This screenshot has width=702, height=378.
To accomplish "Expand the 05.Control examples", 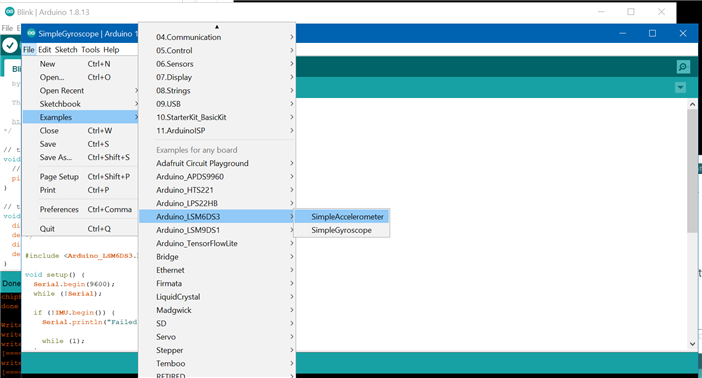I will point(217,51).
